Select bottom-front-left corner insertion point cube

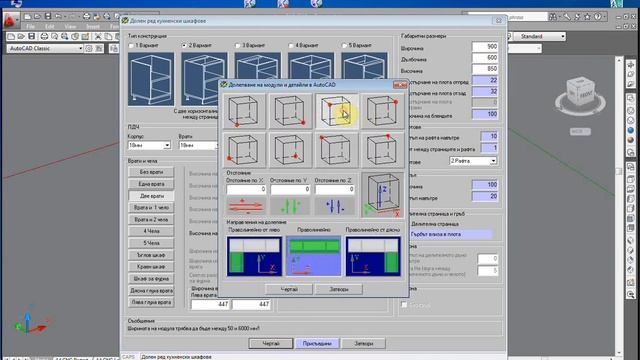(244, 111)
